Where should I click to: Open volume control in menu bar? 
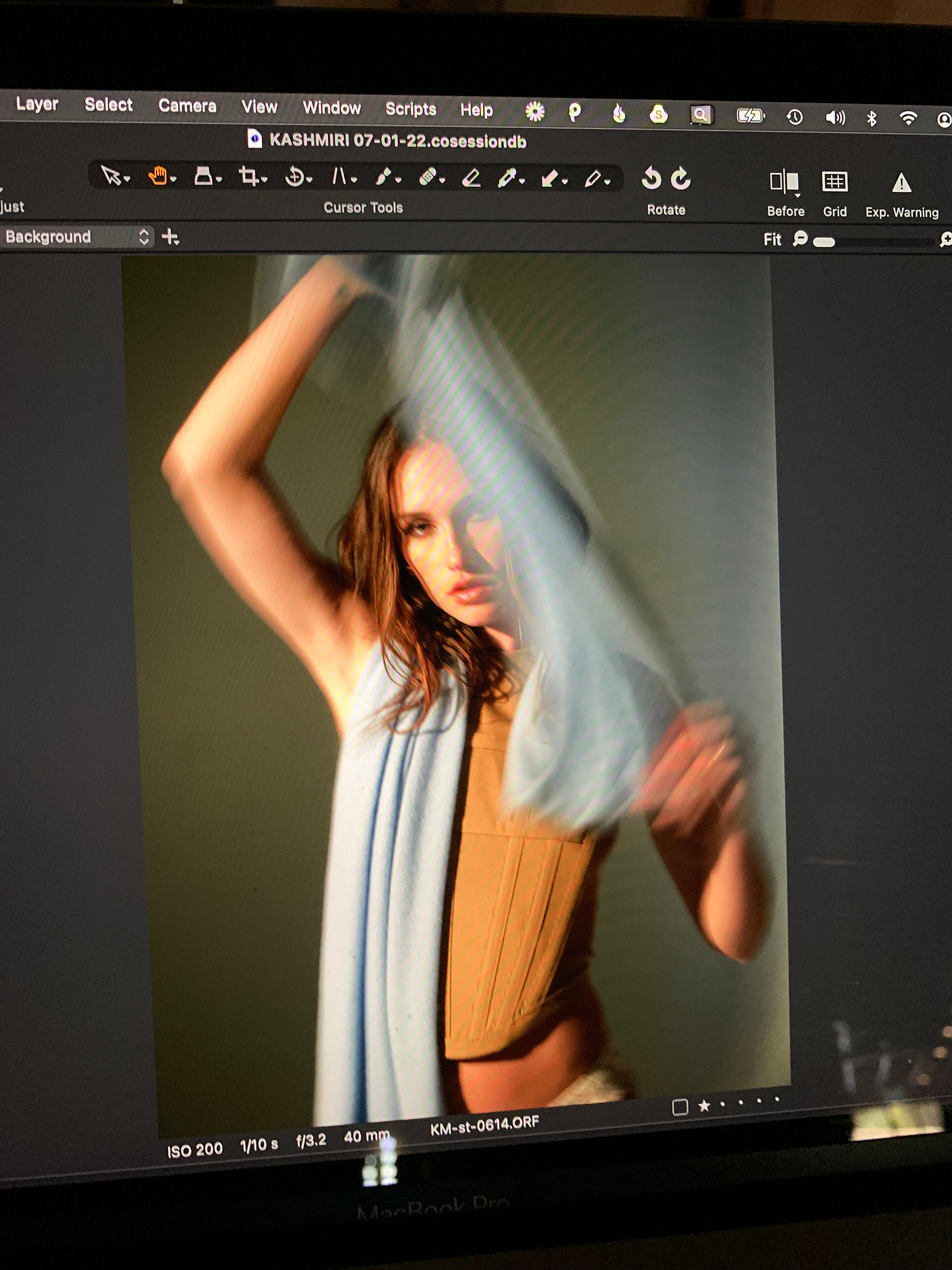(835, 117)
